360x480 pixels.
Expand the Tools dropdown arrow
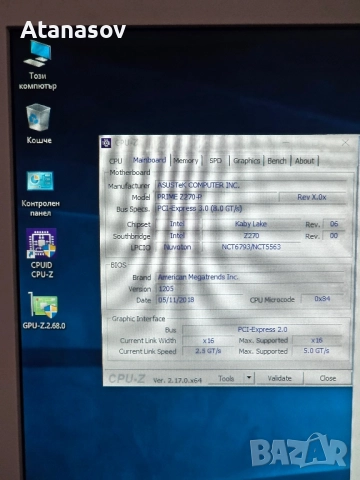click(x=249, y=378)
